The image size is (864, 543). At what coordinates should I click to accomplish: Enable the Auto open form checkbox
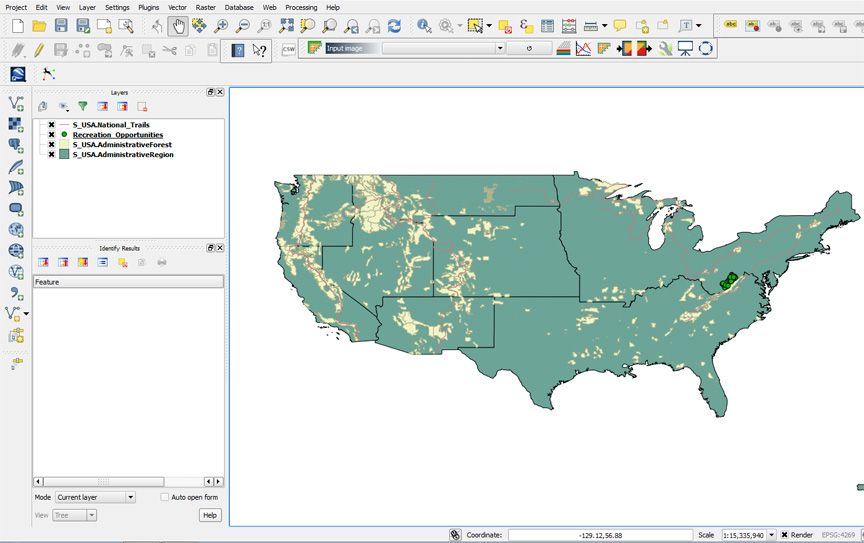[x=164, y=497]
